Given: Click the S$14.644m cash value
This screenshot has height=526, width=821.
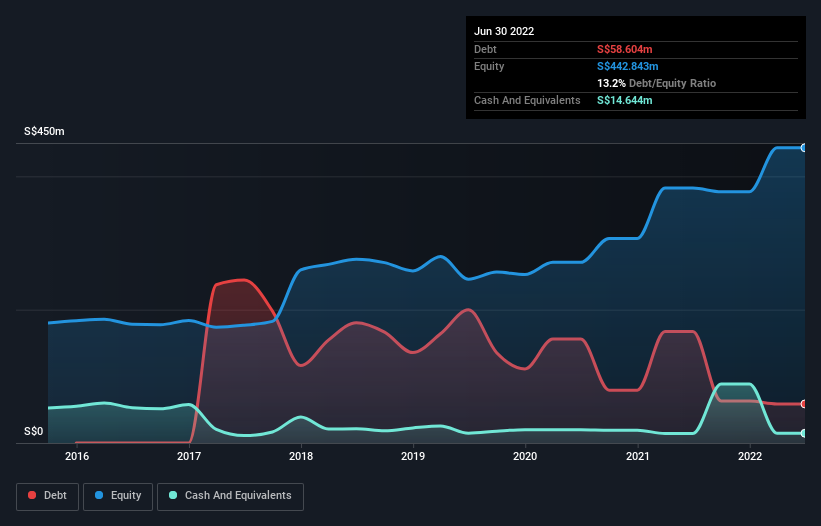Looking at the screenshot, I should [x=625, y=100].
